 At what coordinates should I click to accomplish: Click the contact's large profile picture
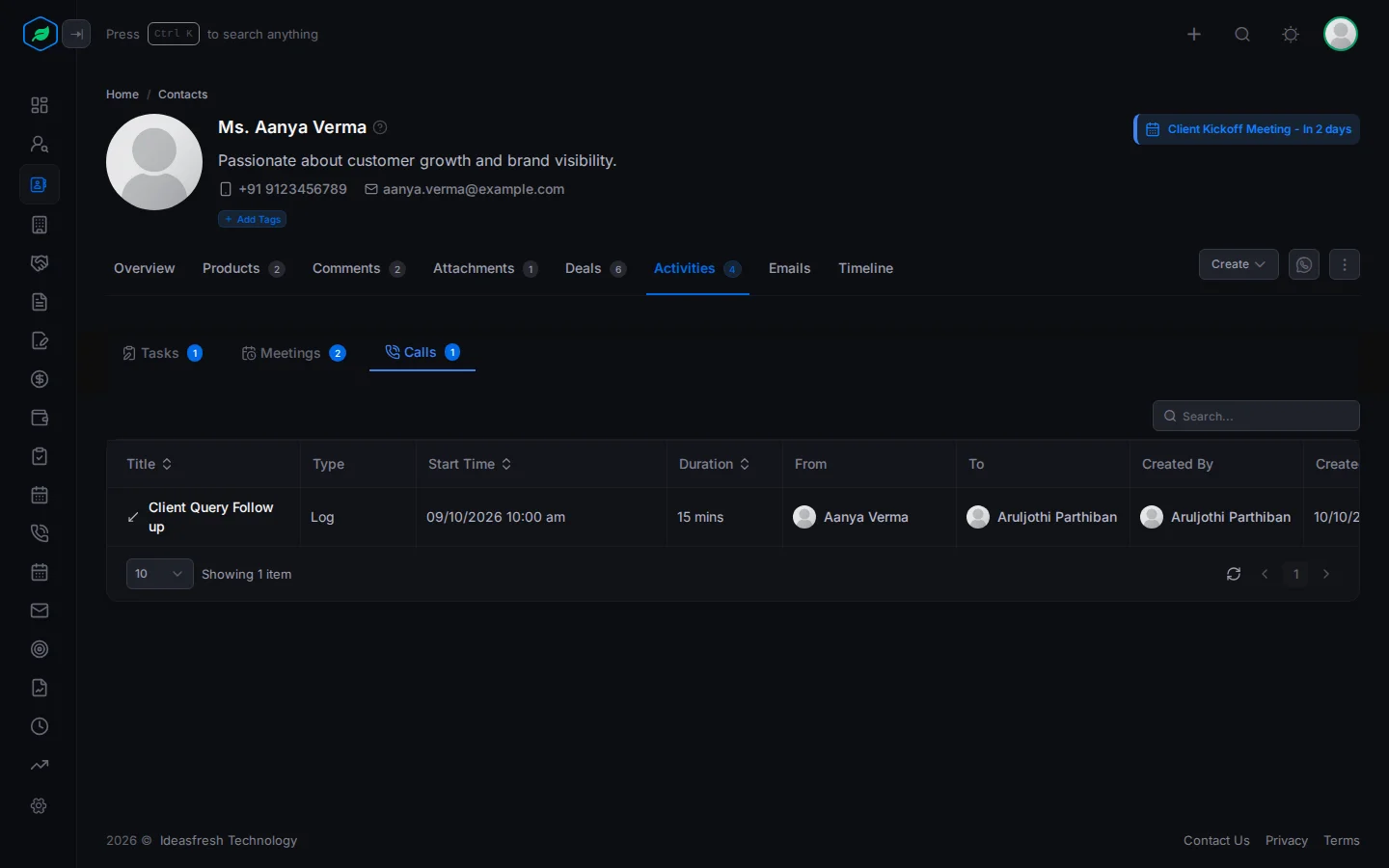154,162
